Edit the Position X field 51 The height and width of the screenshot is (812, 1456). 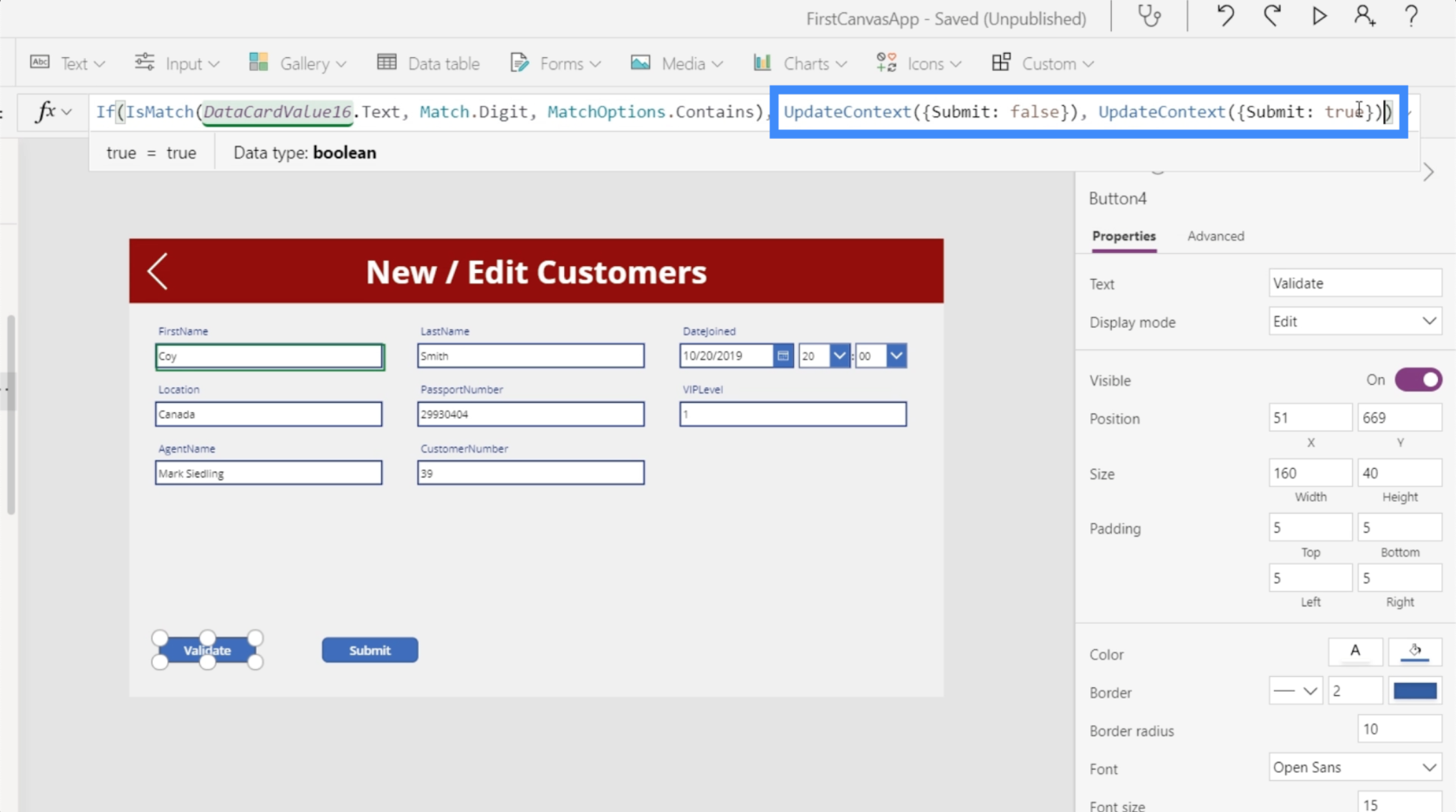point(1310,418)
